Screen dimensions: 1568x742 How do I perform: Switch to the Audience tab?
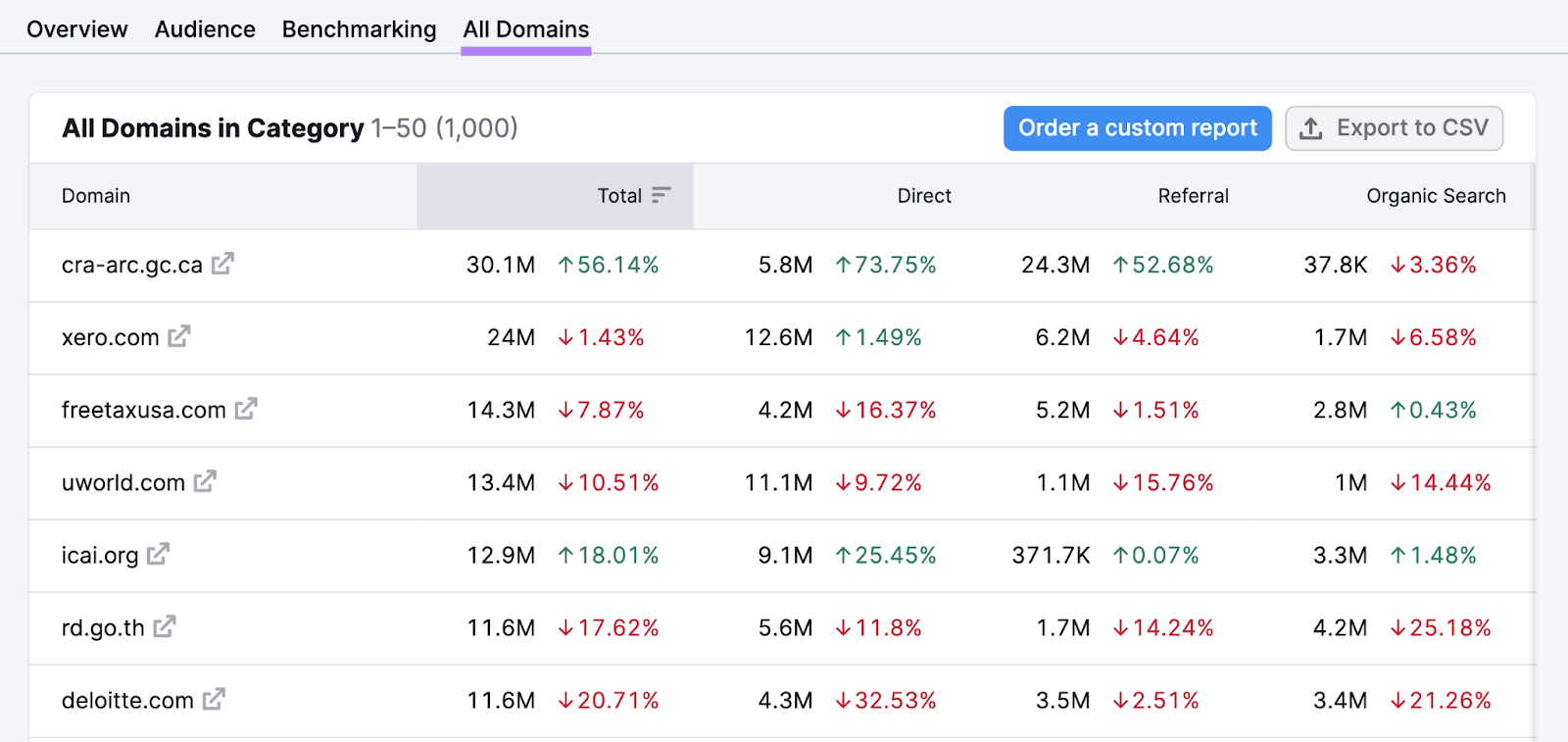pos(205,29)
